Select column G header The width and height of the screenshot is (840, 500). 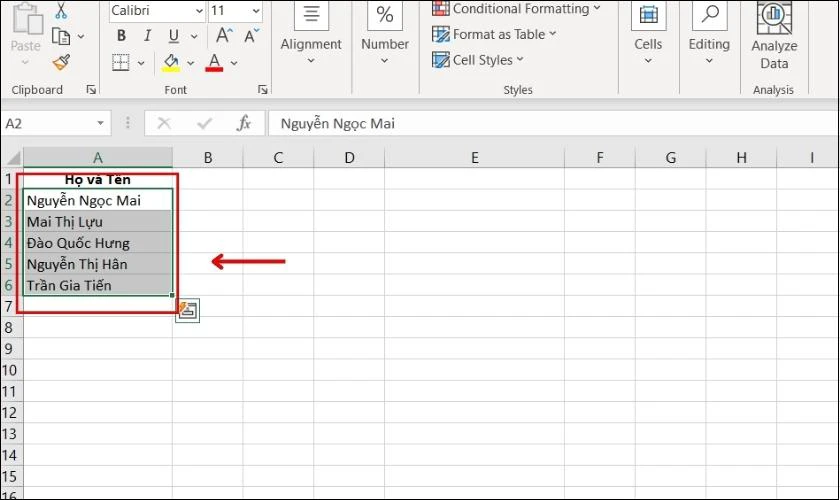click(x=671, y=158)
